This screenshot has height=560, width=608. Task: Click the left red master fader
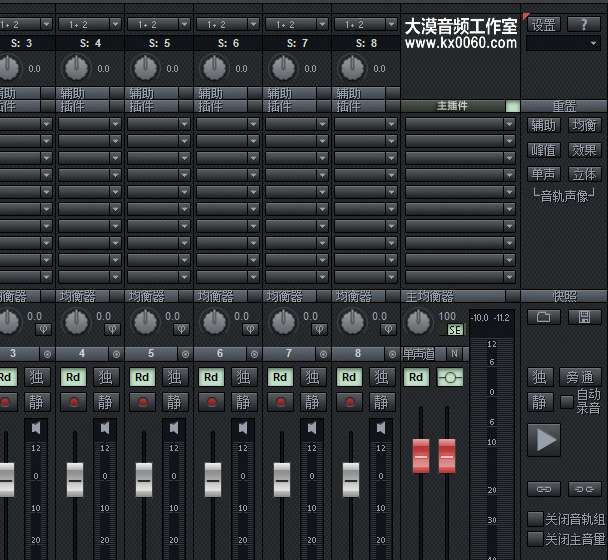tap(421, 456)
